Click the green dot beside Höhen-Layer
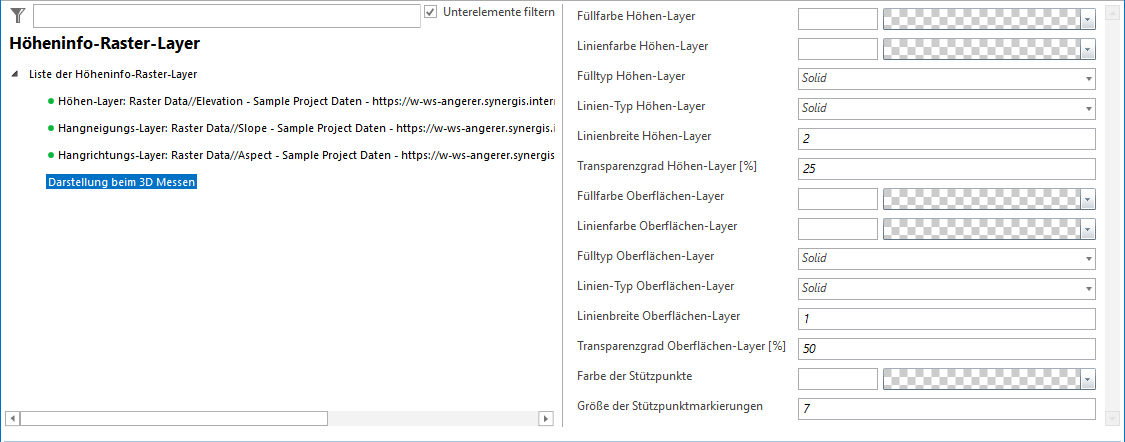This screenshot has width=1125, height=442. click(x=51, y=101)
